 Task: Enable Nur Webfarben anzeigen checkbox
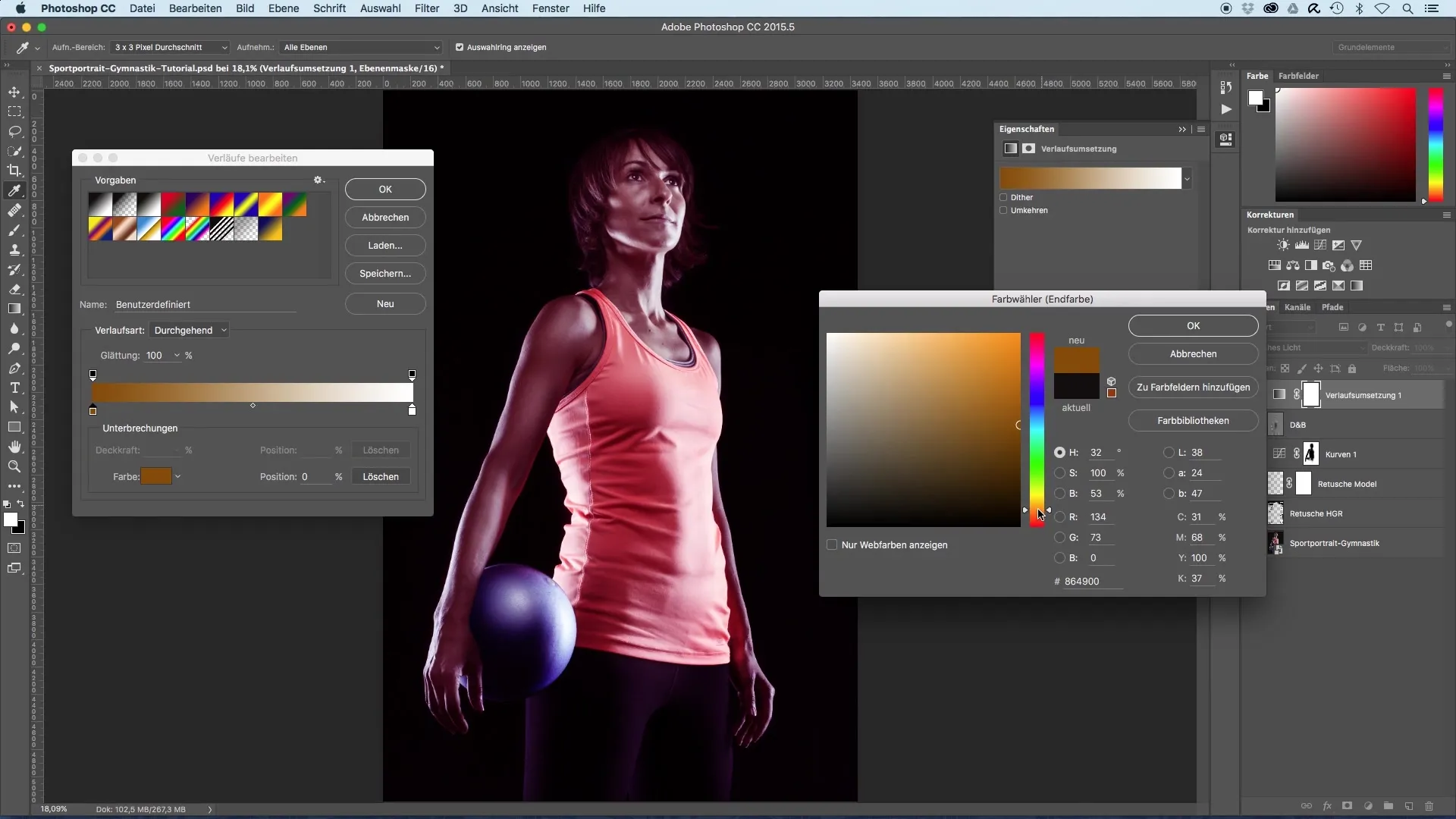coord(832,544)
